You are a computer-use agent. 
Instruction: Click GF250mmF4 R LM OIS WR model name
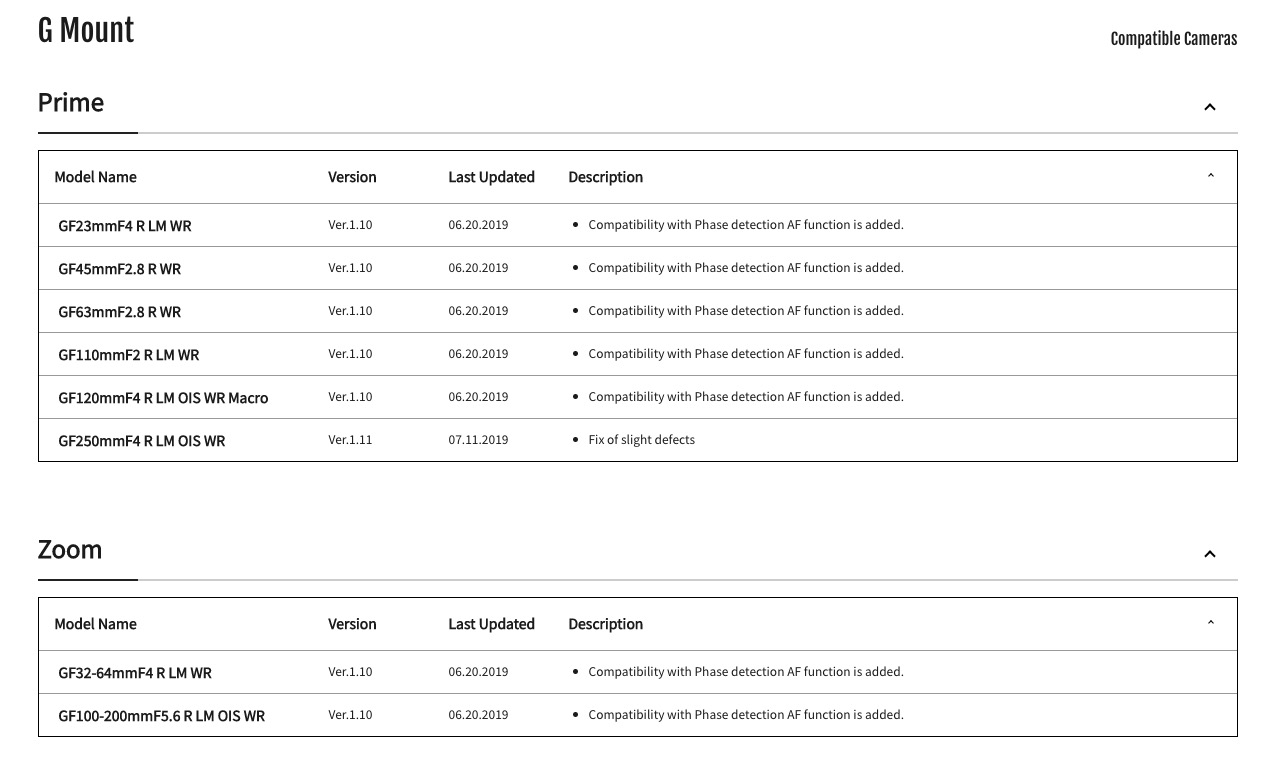[x=142, y=441]
